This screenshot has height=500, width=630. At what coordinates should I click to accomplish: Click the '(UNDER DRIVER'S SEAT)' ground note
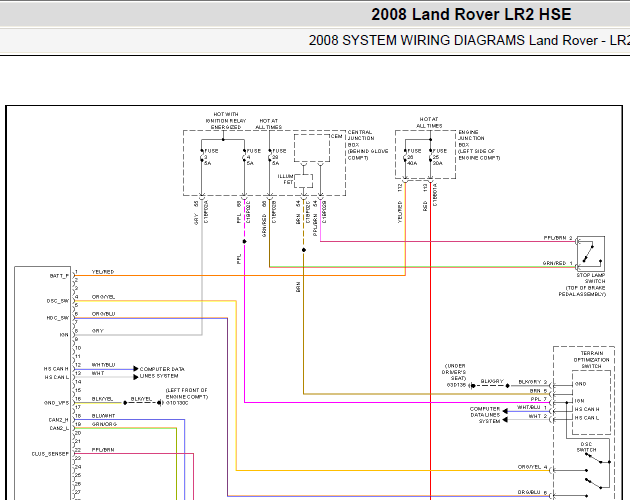coord(455,372)
